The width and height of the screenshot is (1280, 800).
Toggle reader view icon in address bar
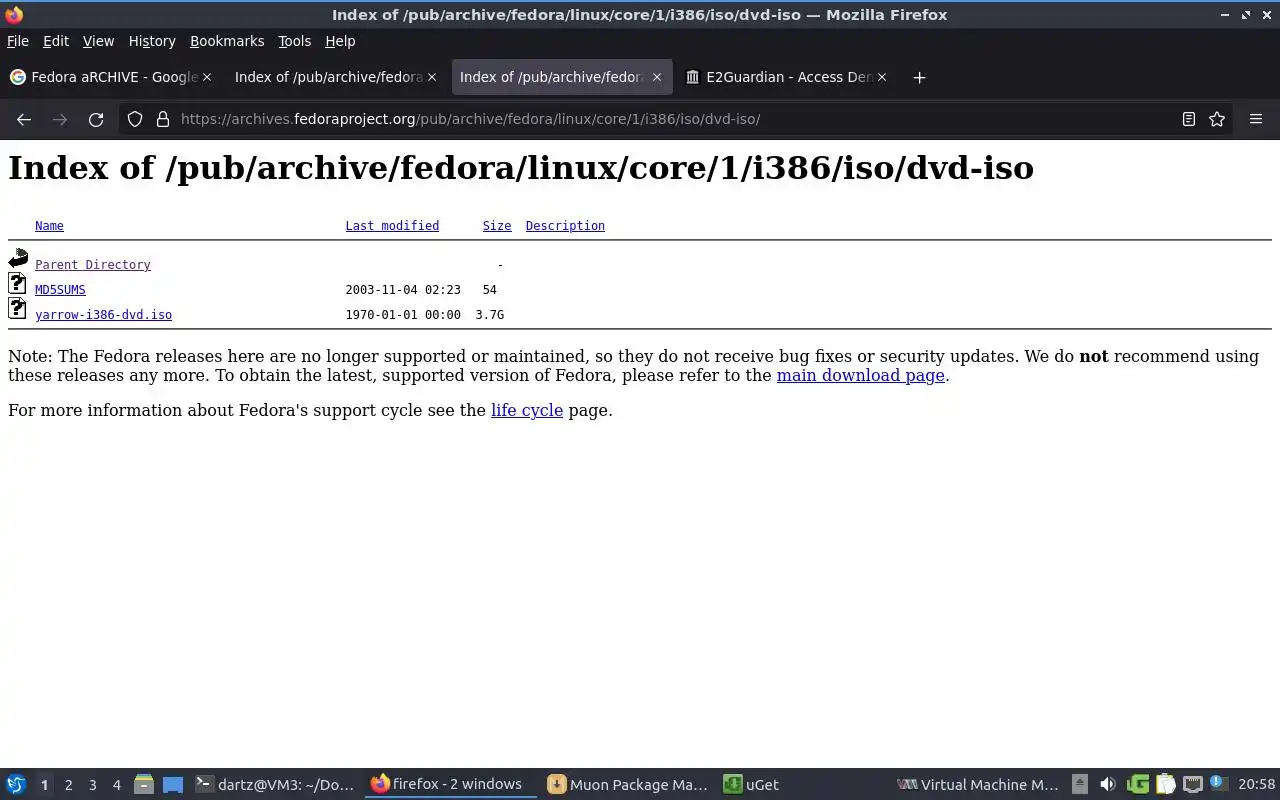tap(1188, 119)
